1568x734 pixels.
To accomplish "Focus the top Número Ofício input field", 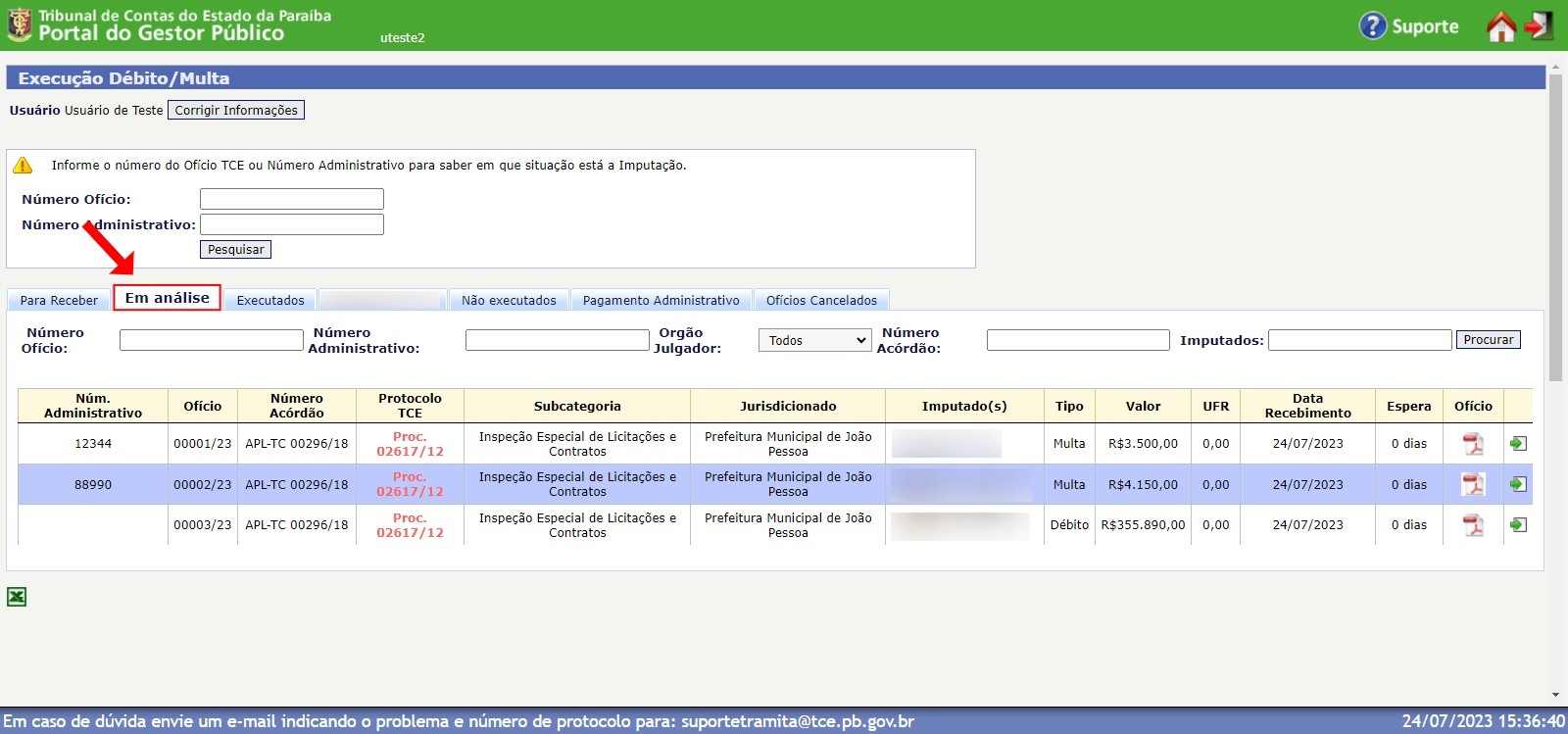I will [x=292, y=199].
